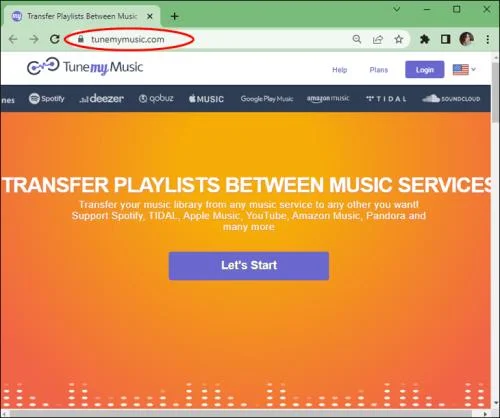Select the Spotify service icon
The width and height of the screenshot is (500, 418).
(x=46, y=99)
